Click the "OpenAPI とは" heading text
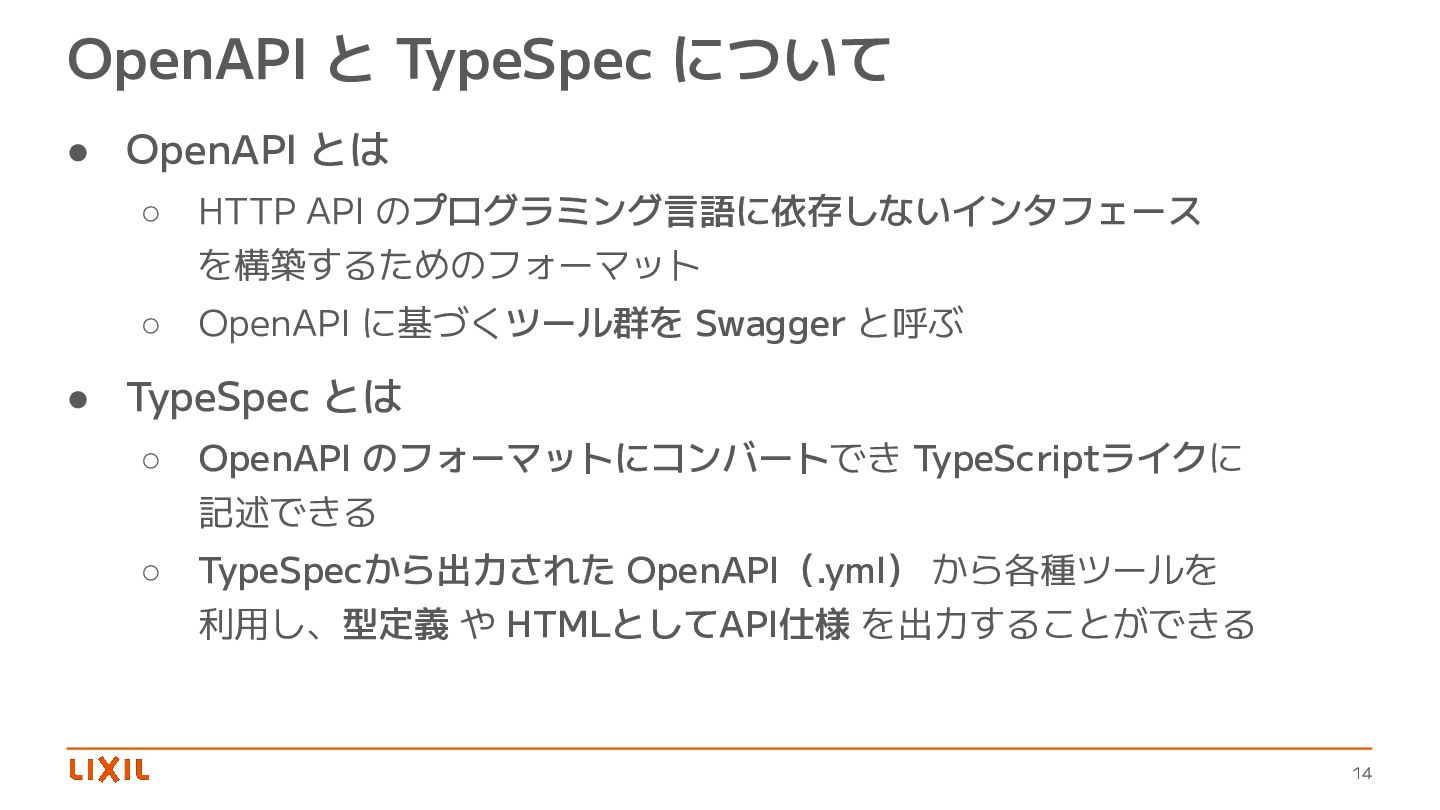1440x810 pixels. pyautogui.click(x=257, y=150)
